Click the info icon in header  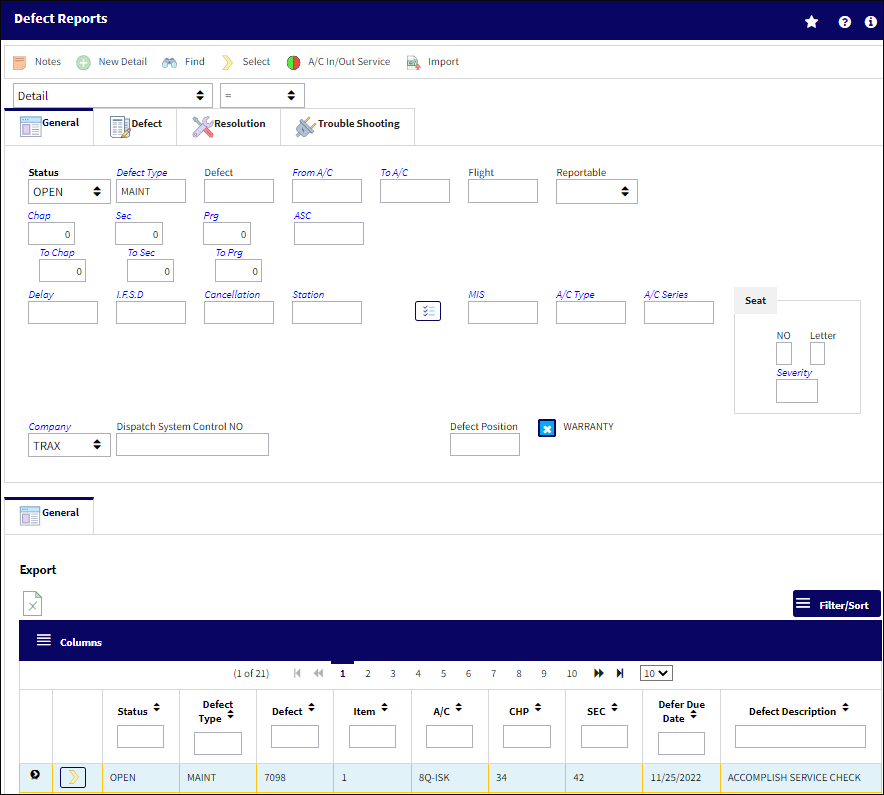[870, 22]
